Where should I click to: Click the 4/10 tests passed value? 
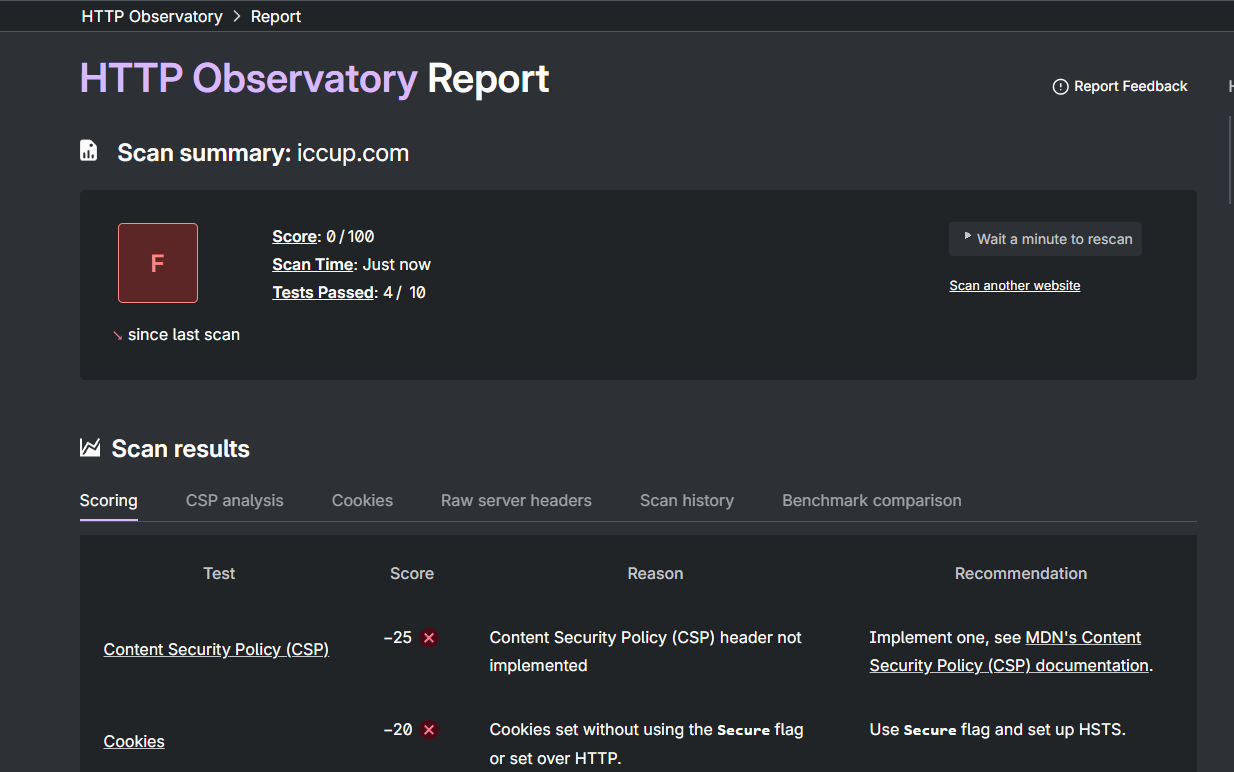404,293
